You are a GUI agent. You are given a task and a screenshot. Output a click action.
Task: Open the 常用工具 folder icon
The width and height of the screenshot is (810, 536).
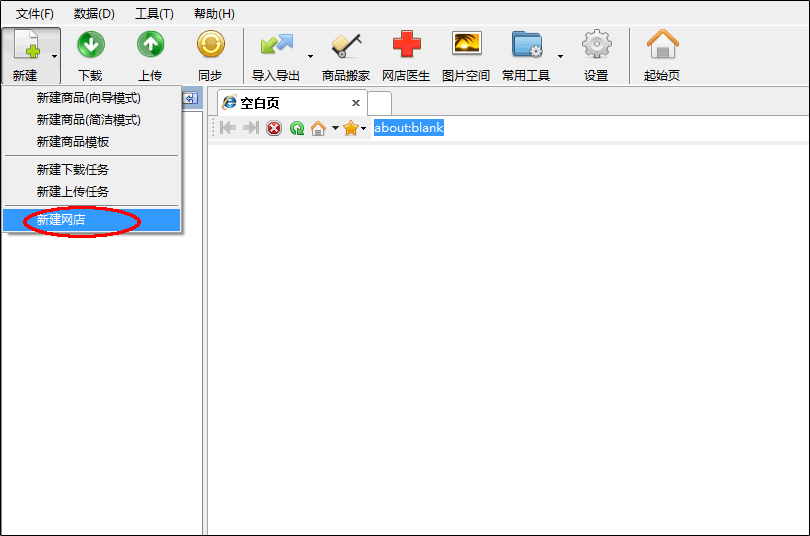point(527,44)
